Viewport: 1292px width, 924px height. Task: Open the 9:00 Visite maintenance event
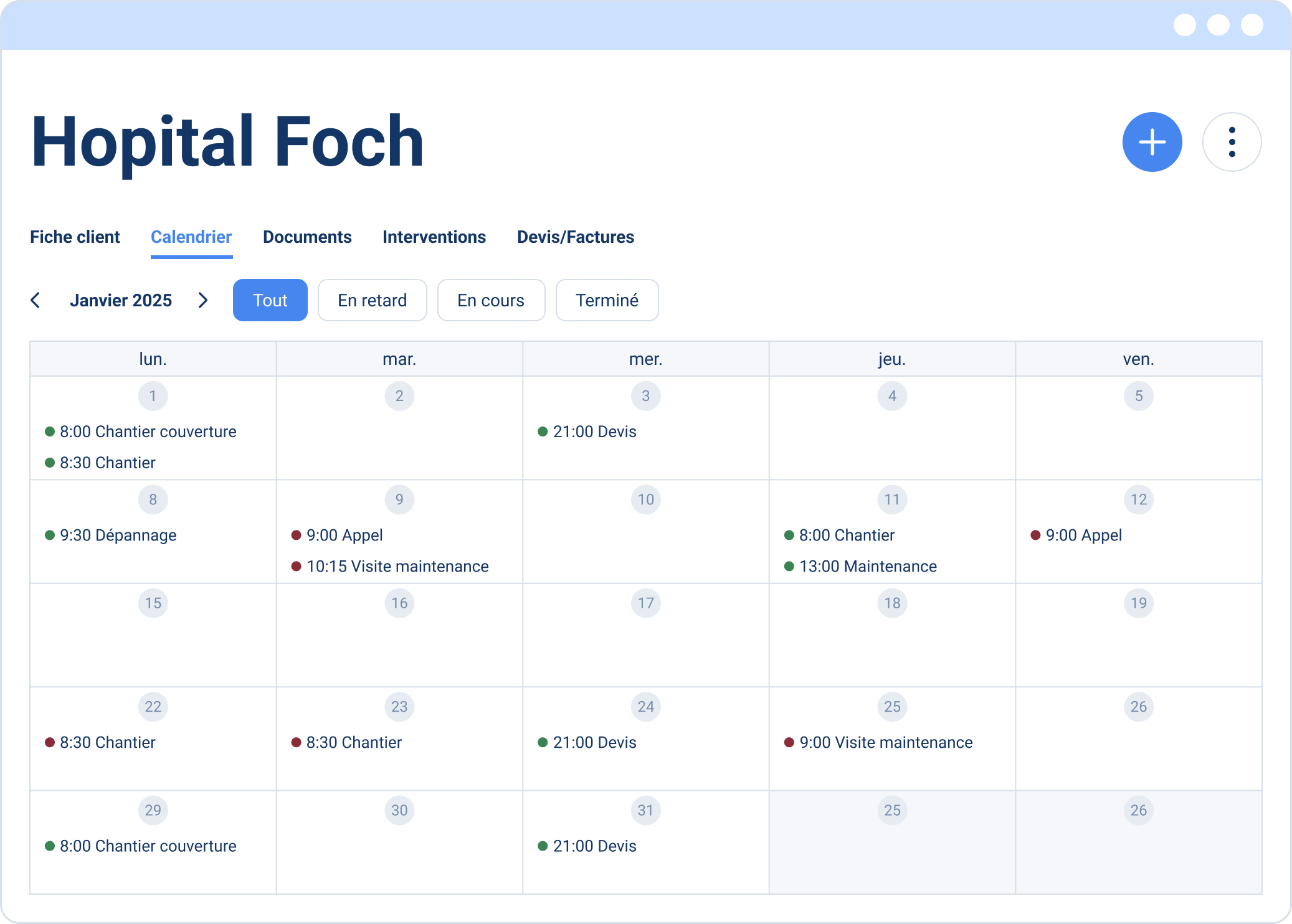878,742
